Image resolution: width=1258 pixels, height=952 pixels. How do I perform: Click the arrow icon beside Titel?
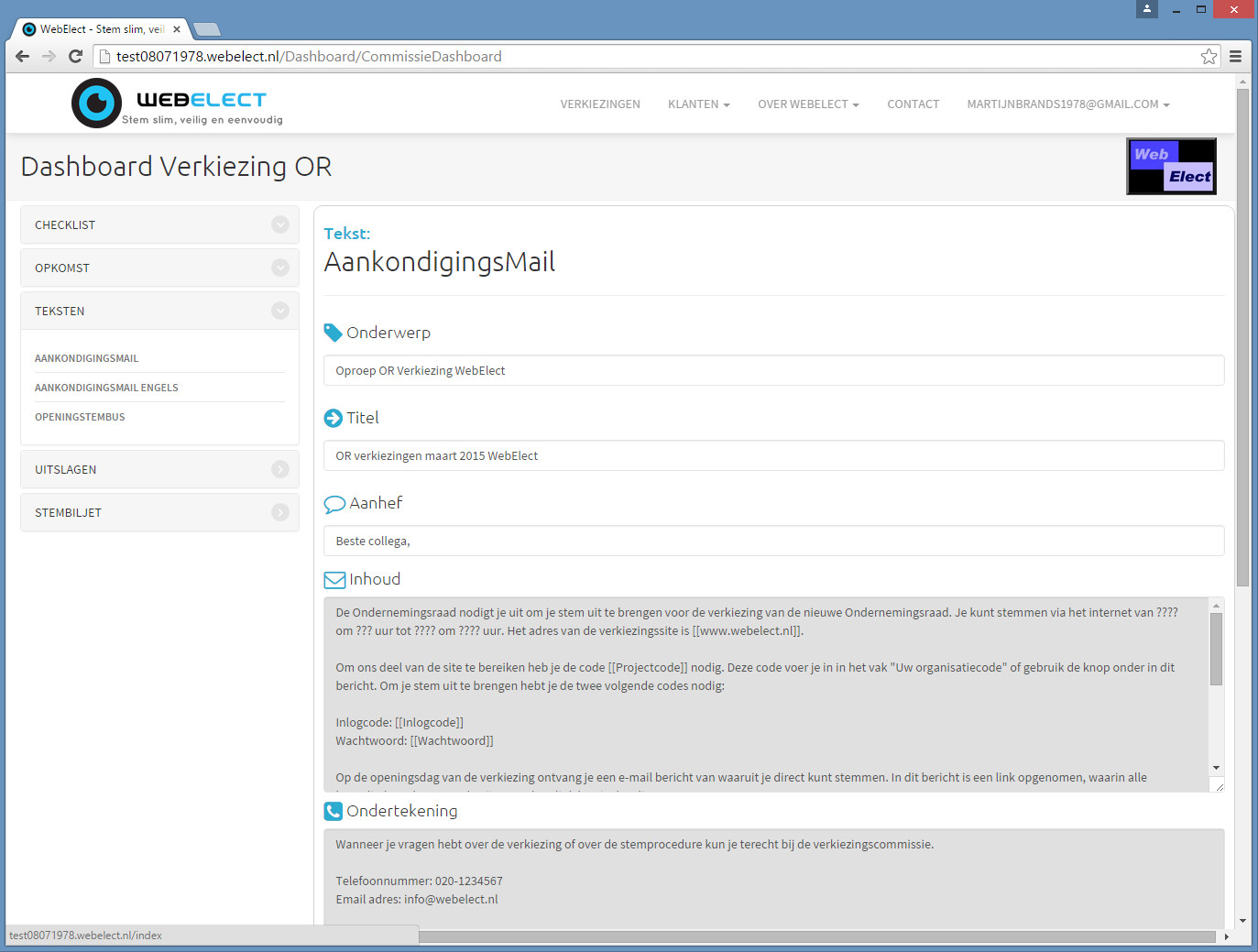click(333, 418)
